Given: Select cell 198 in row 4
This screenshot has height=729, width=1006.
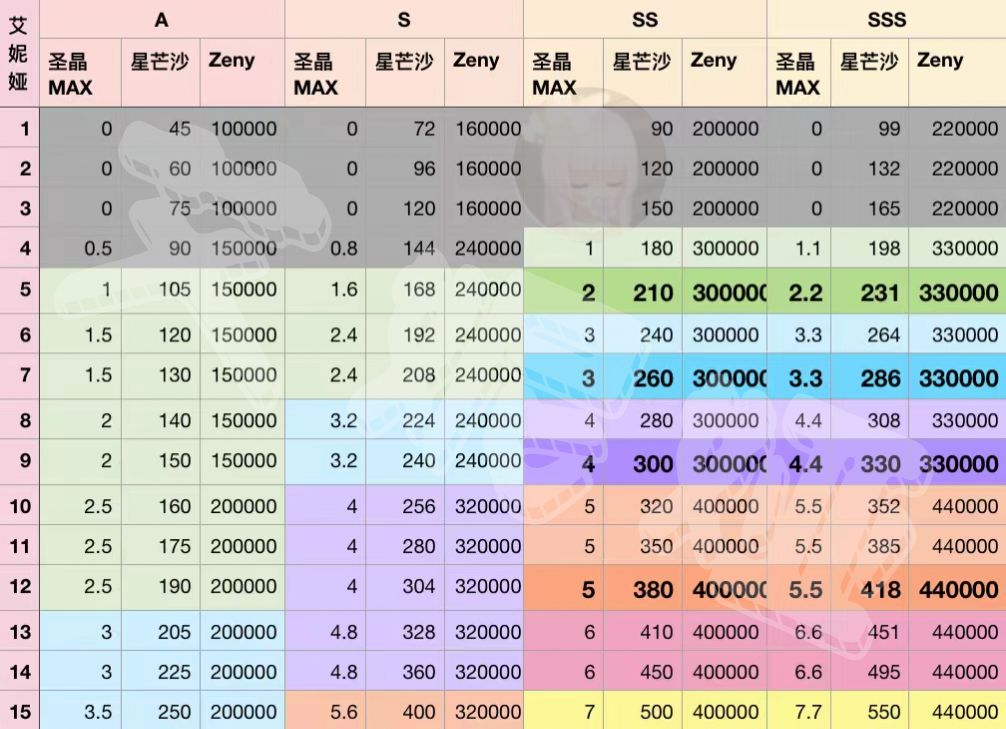Looking at the screenshot, I should click(x=869, y=248).
